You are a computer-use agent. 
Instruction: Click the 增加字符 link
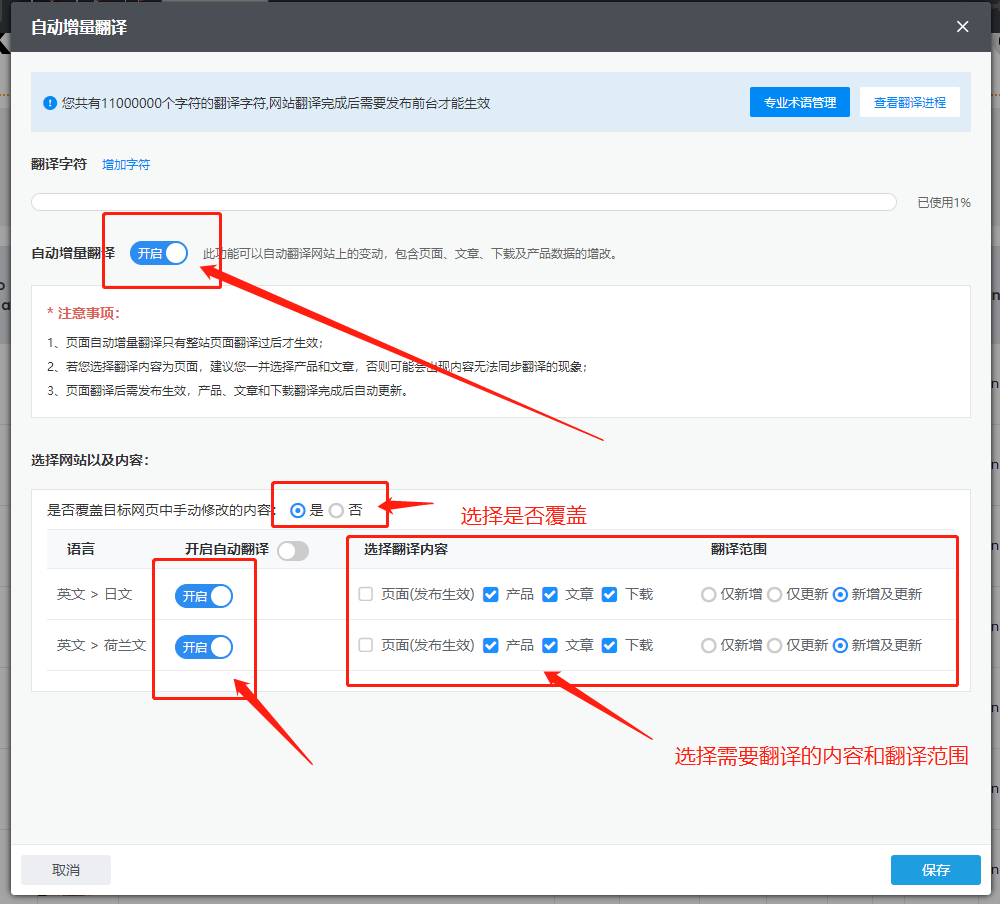pos(126,165)
